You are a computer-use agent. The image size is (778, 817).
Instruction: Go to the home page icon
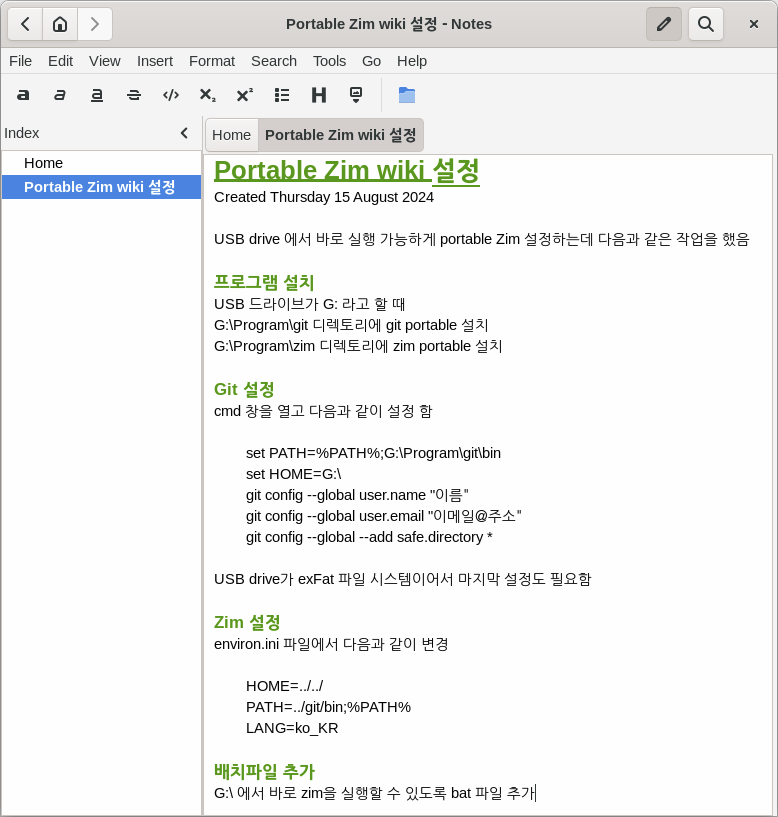(x=60, y=24)
